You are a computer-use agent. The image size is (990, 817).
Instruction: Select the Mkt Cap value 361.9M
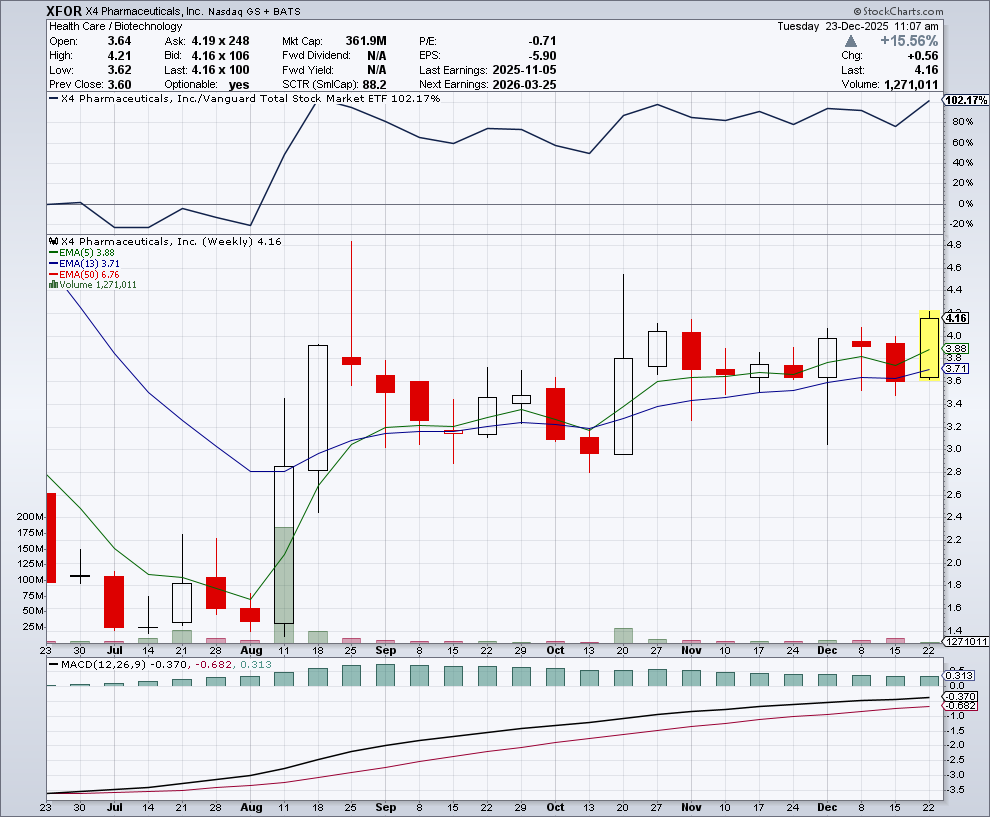366,41
